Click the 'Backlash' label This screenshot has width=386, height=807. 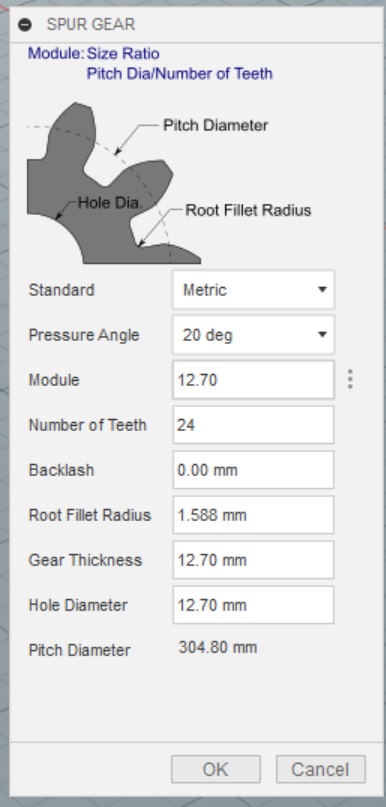click(61, 470)
